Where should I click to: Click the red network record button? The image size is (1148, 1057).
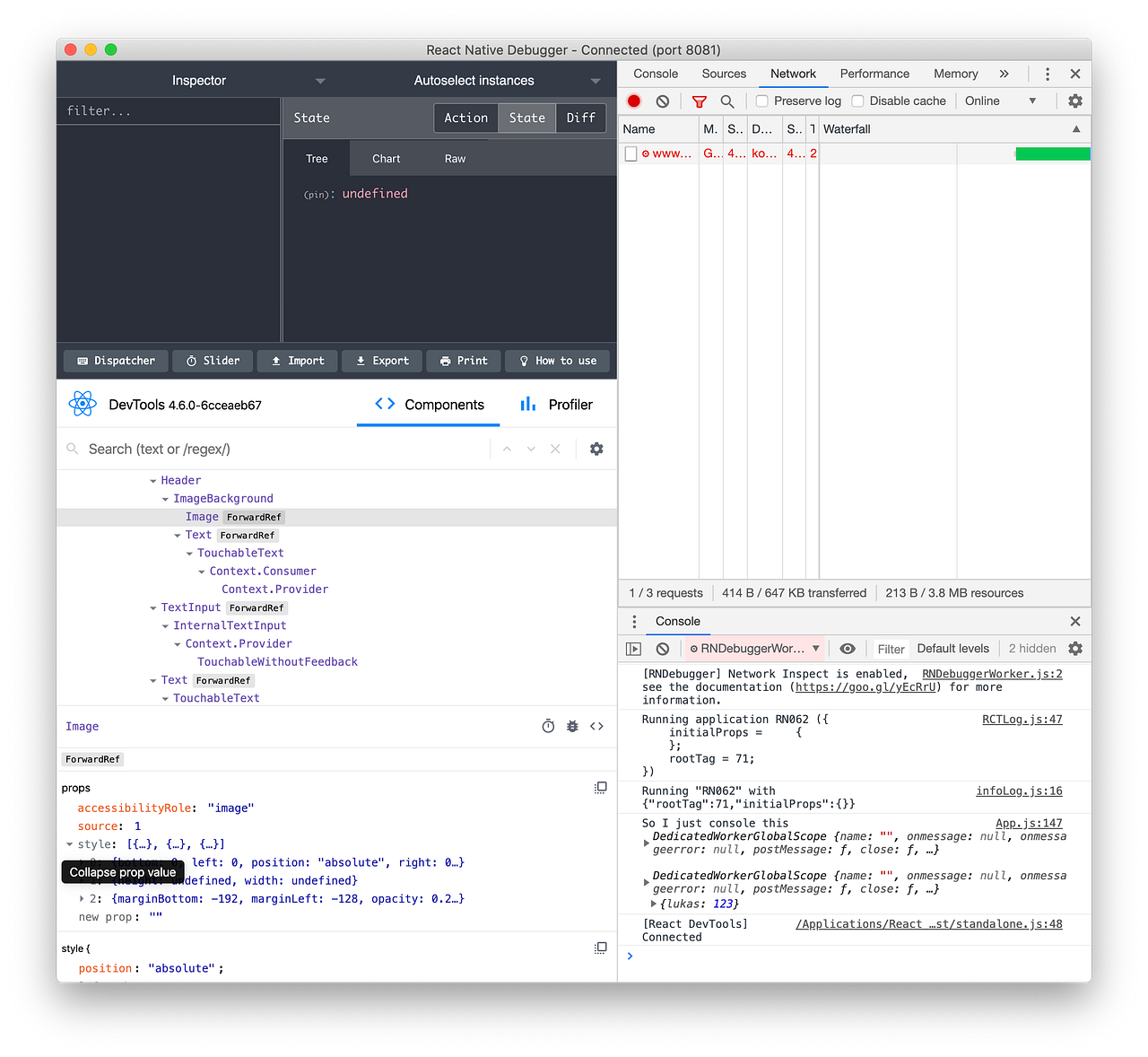click(634, 101)
